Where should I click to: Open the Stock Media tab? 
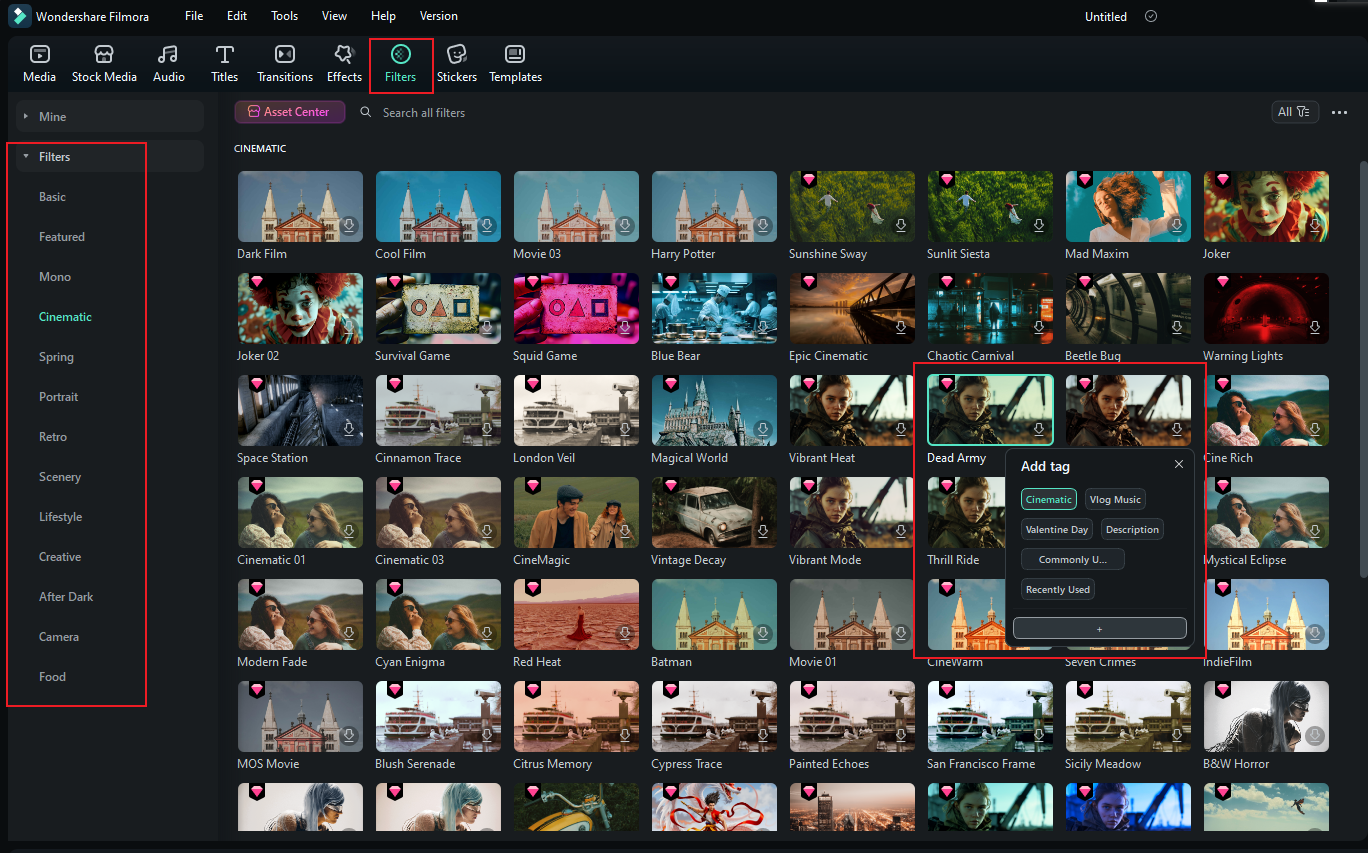pos(104,64)
